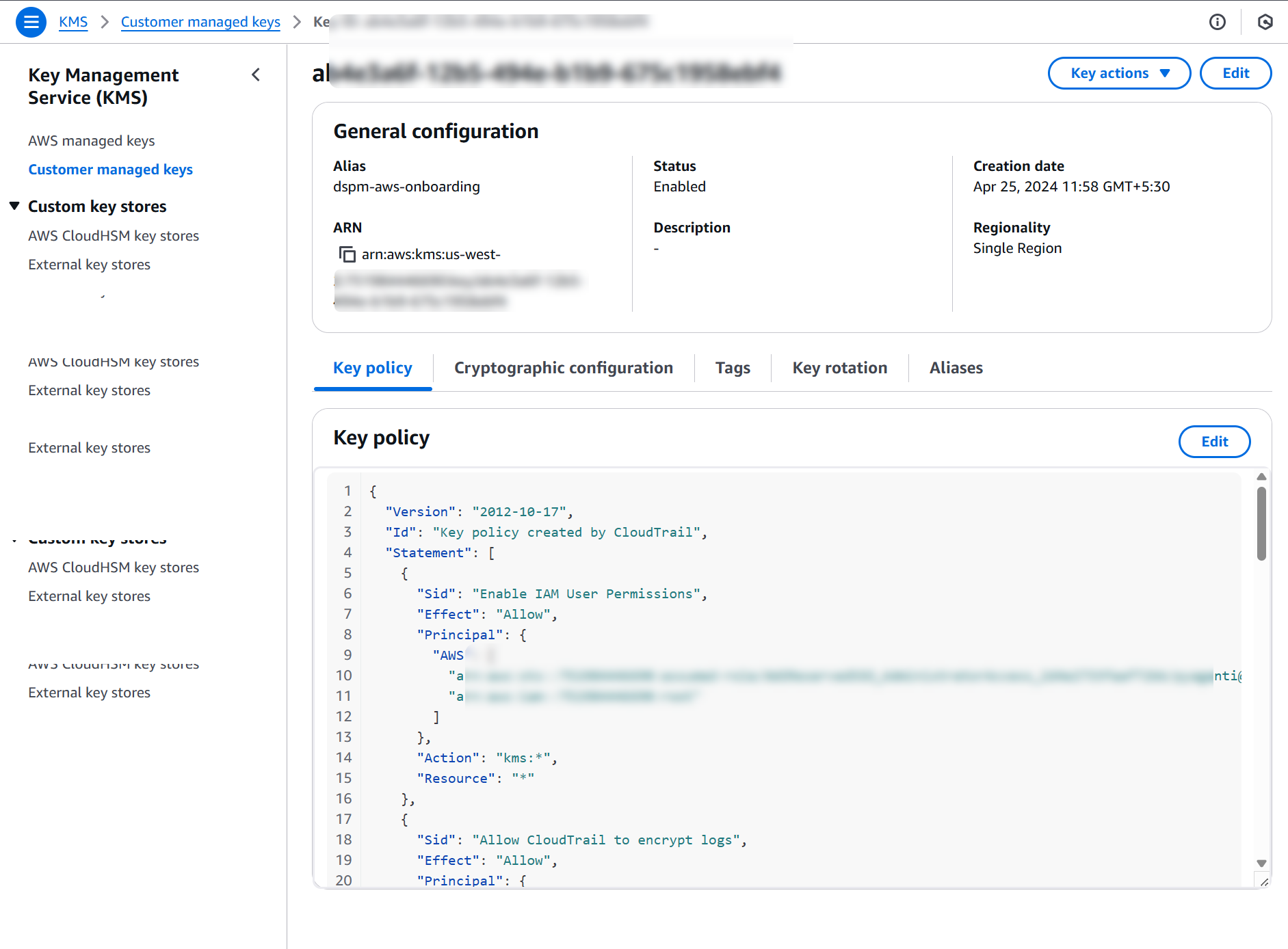The image size is (1288, 949).
Task: Edit the key policy document
Action: (1214, 442)
